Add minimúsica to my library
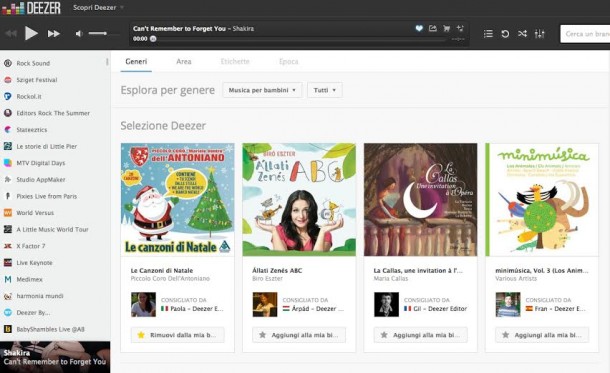This screenshot has height=373, width=610. click(542, 335)
